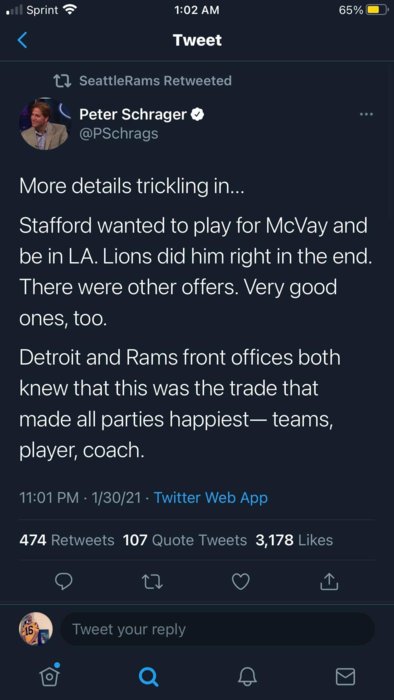View Peter Schrager's profile picture
The height and width of the screenshot is (700, 394).
point(44,124)
